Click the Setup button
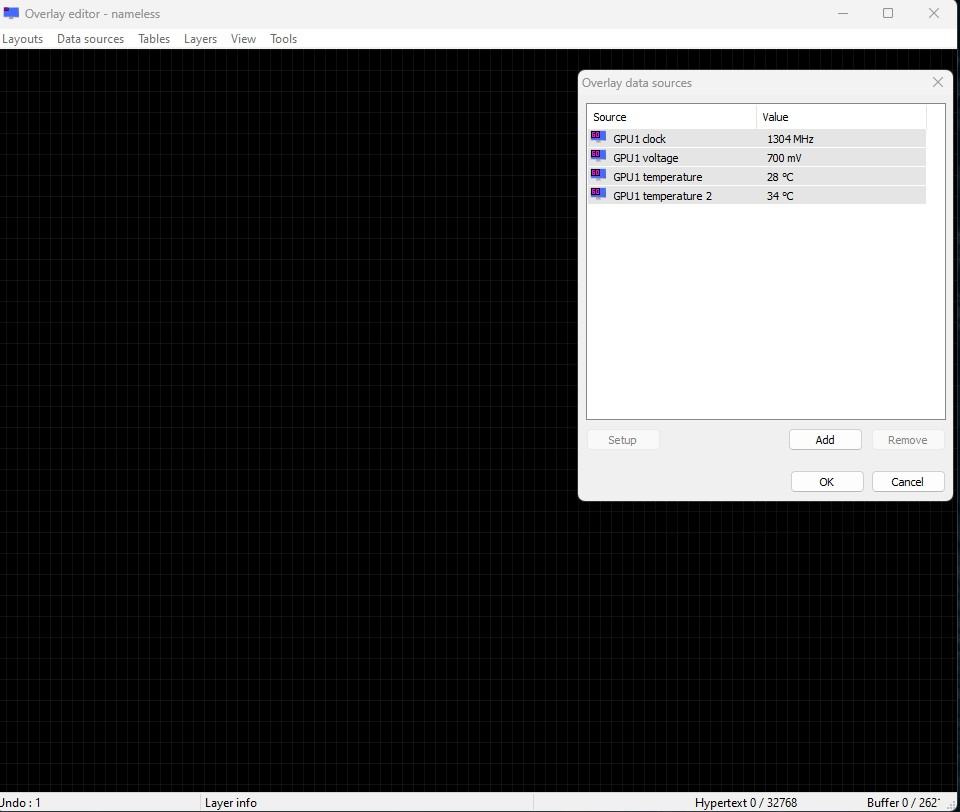Screen dimensions: 960x812 click(x=623, y=440)
